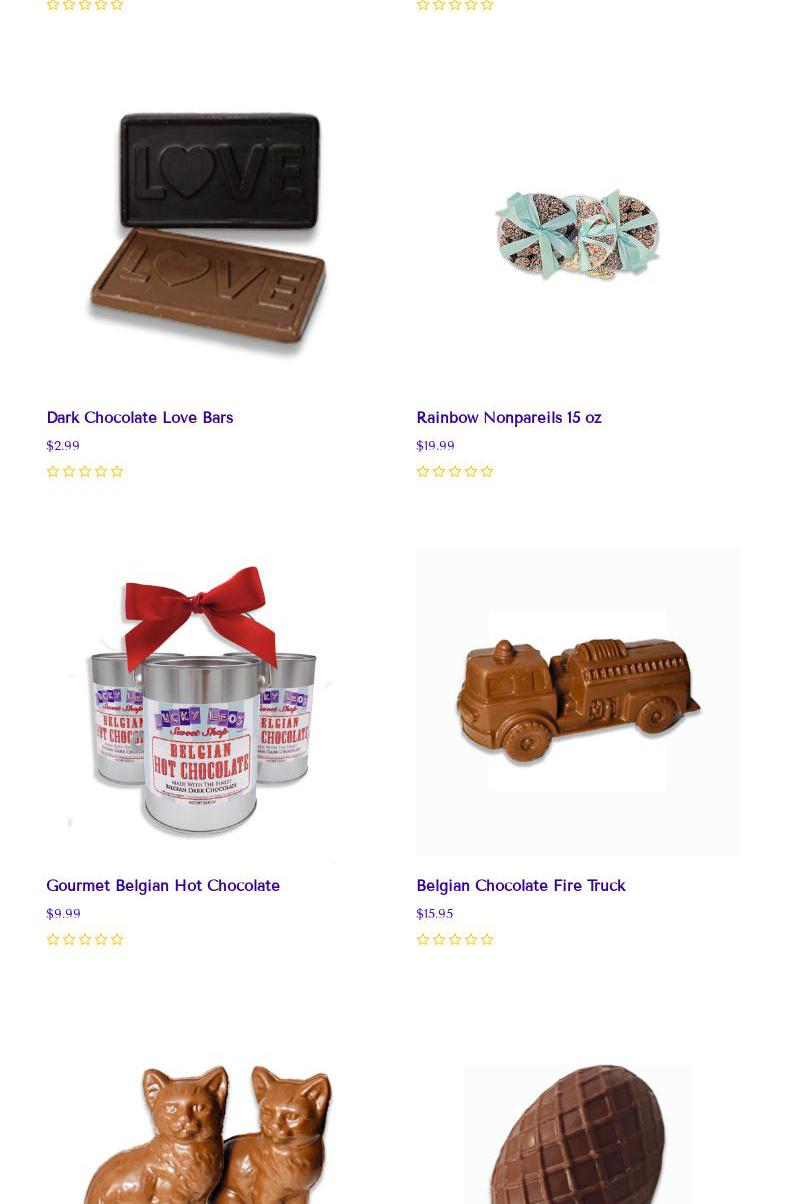This screenshot has height=1204, width=785.
Task: Click the chocolate fire truck image
Action: click(x=578, y=702)
